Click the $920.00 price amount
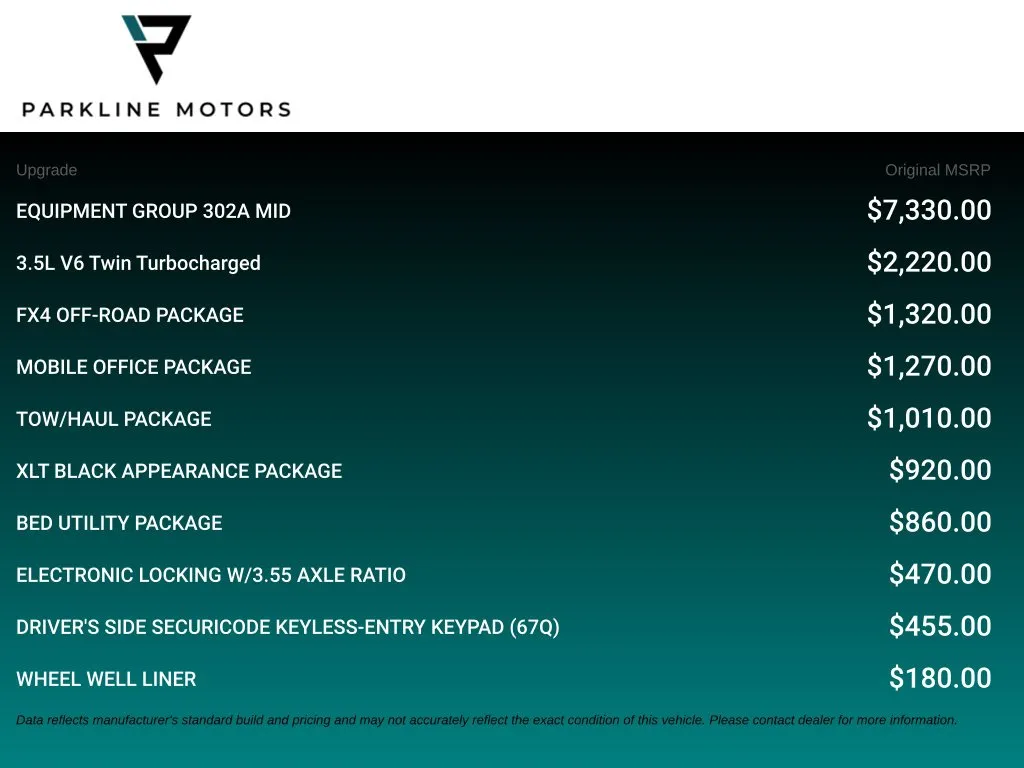 tap(940, 470)
